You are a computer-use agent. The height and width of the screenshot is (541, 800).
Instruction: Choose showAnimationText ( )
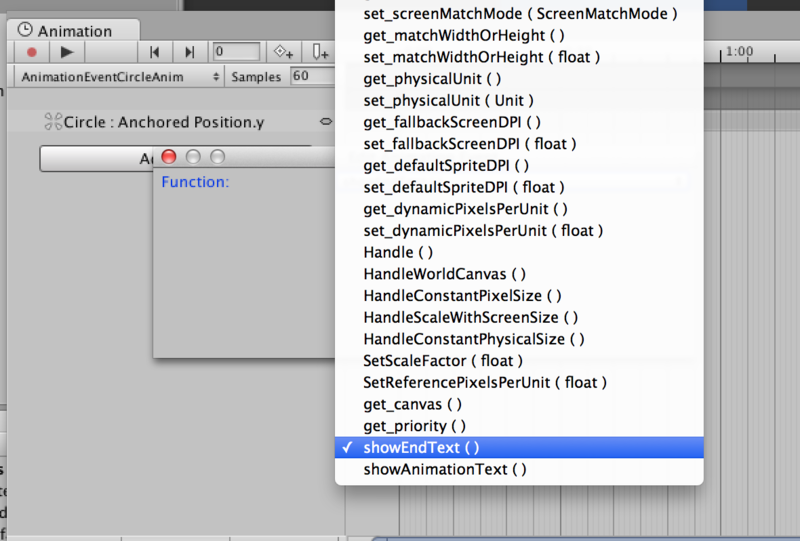click(519, 470)
